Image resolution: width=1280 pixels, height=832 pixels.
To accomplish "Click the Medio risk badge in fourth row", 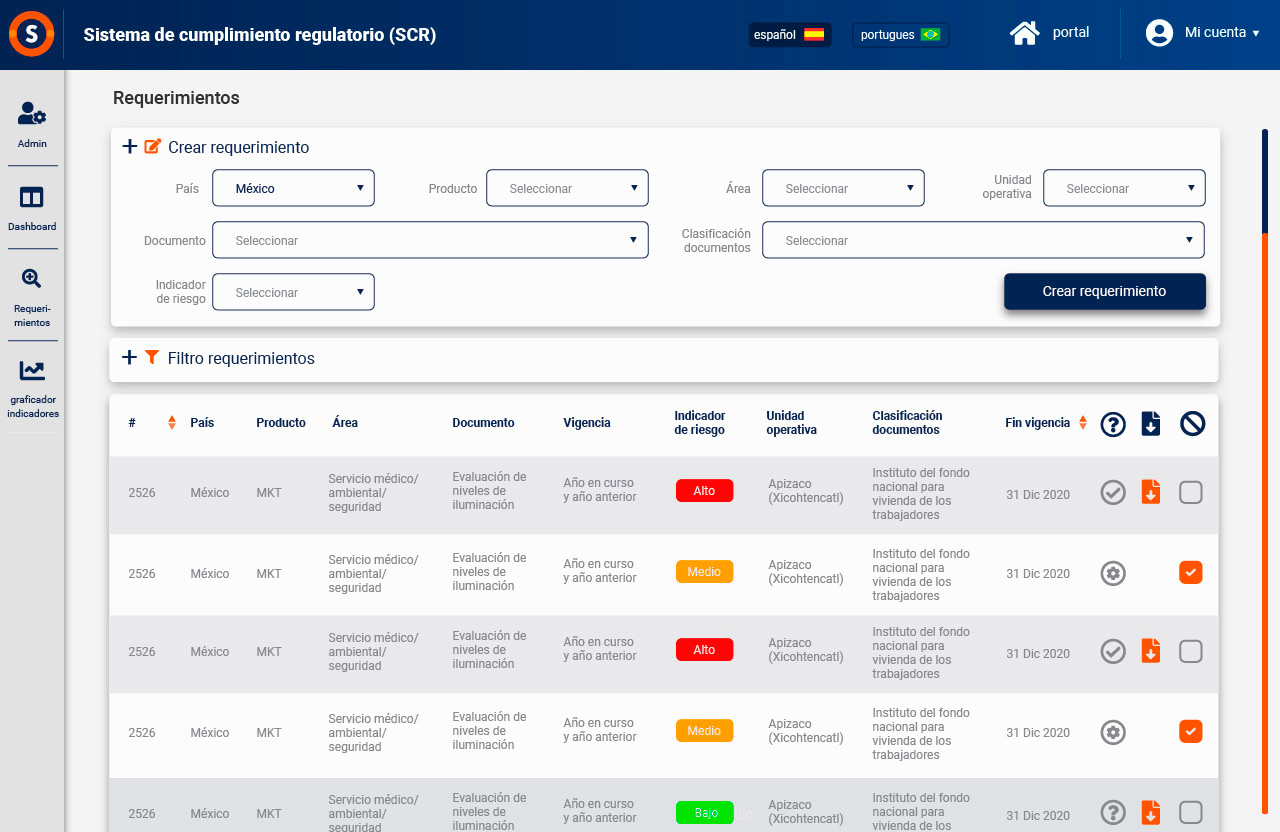I will pos(704,731).
